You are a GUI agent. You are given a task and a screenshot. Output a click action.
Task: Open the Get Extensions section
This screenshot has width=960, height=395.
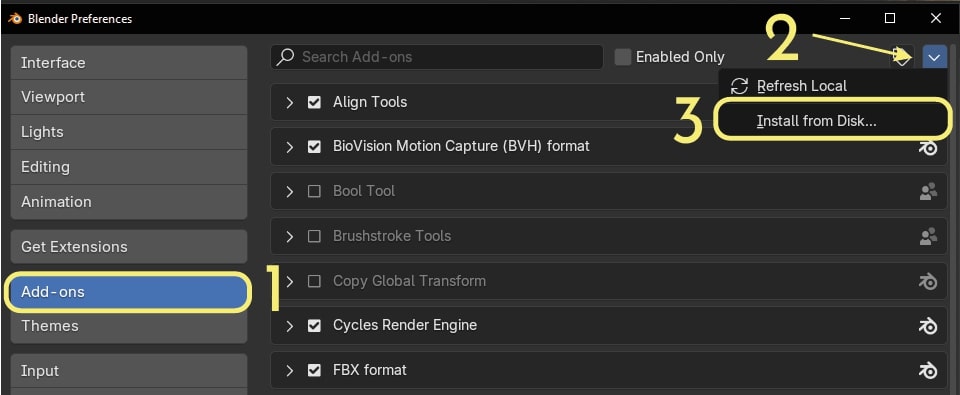coord(129,247)
